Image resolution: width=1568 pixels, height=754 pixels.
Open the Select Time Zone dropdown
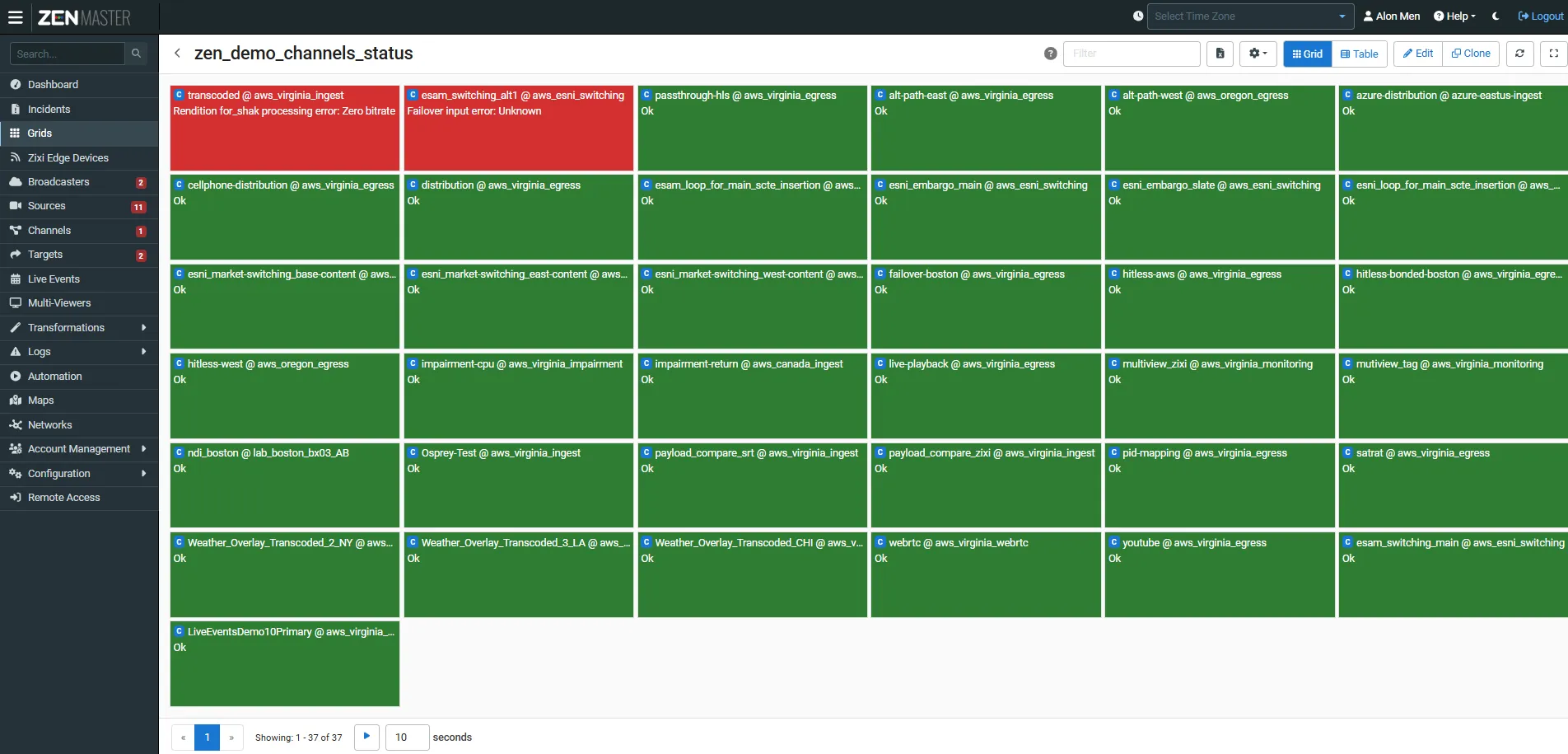point(1250,16)
